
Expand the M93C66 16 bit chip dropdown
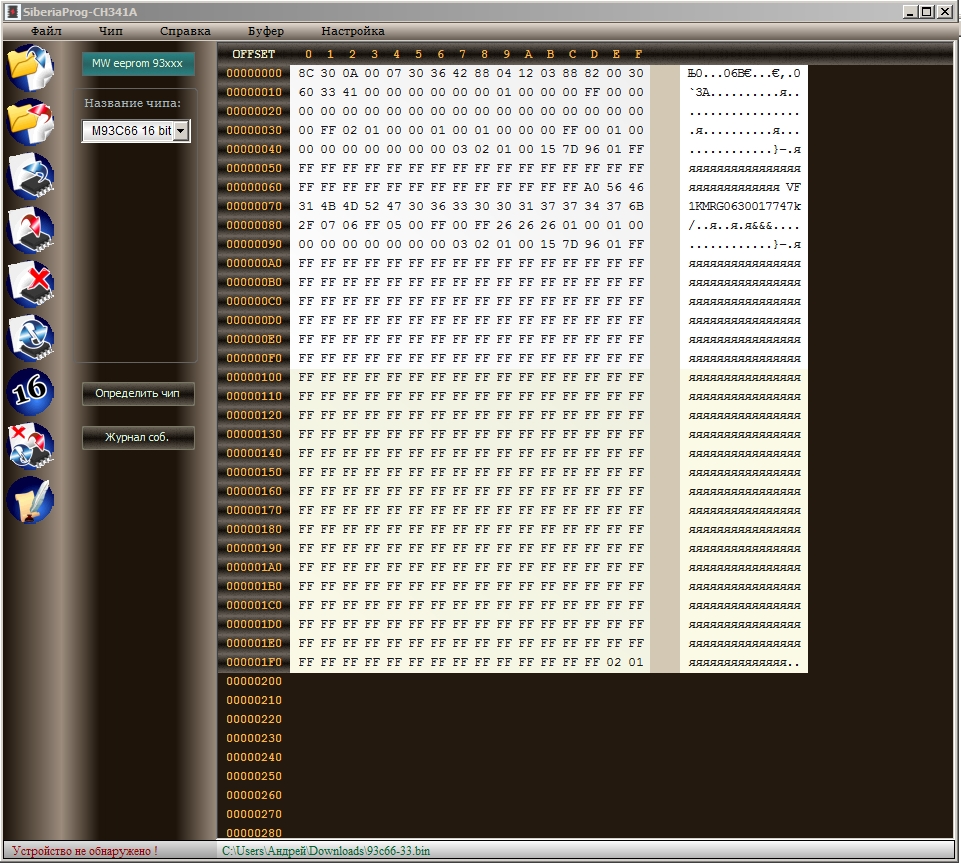click(180, 131)
